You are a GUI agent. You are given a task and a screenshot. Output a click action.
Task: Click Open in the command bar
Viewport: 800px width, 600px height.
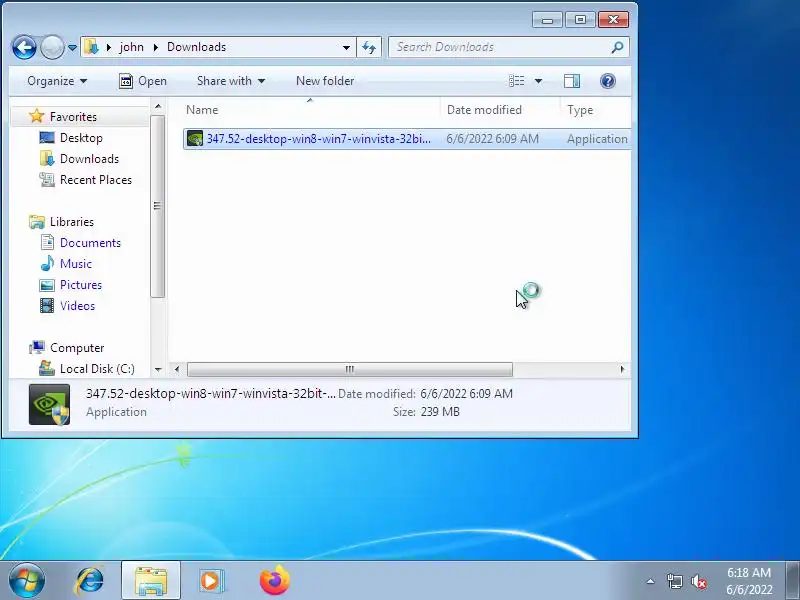(143, 81)
